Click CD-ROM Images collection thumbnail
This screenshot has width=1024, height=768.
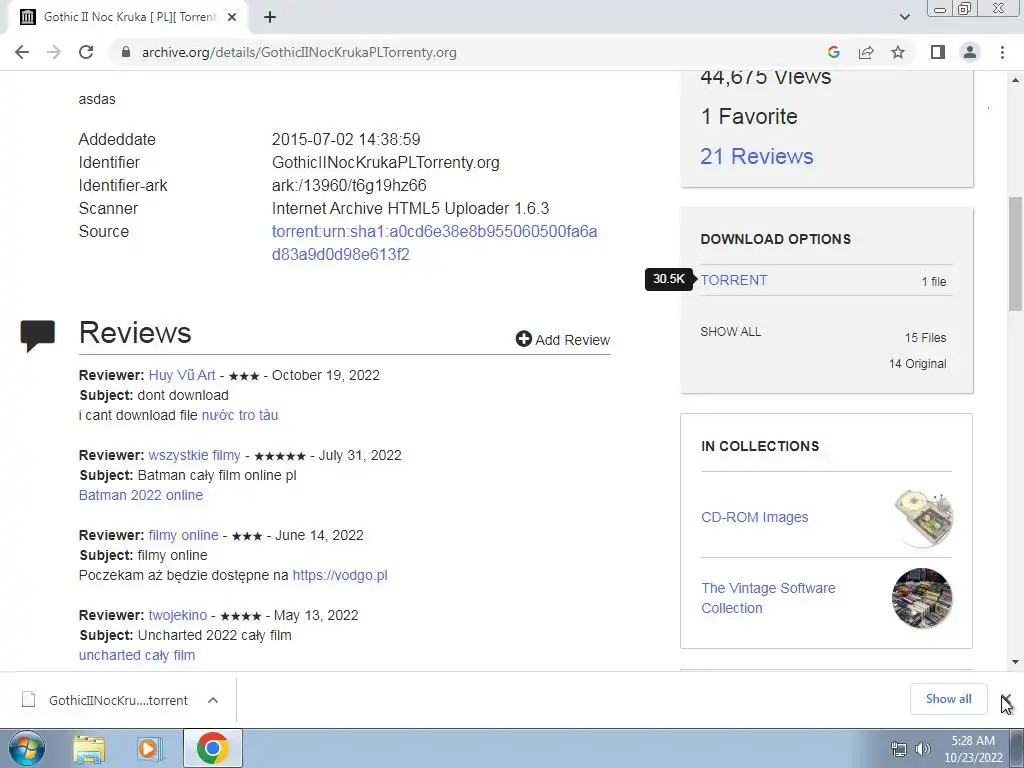coord(922,517)
